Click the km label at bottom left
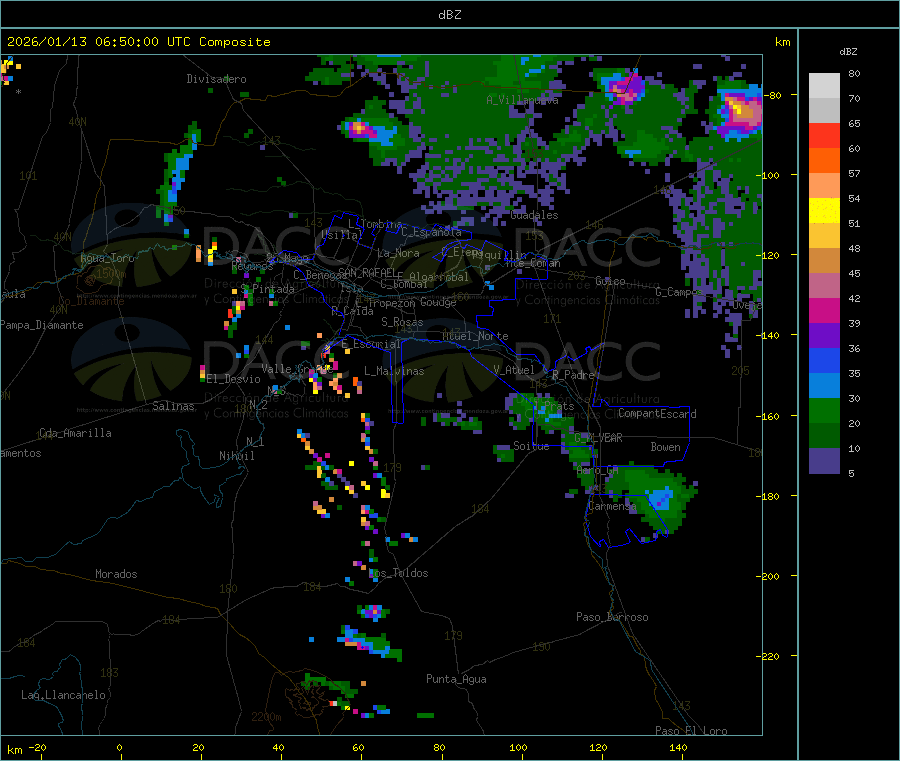Viewport: 900px width, 761px height. coord(14,750)
